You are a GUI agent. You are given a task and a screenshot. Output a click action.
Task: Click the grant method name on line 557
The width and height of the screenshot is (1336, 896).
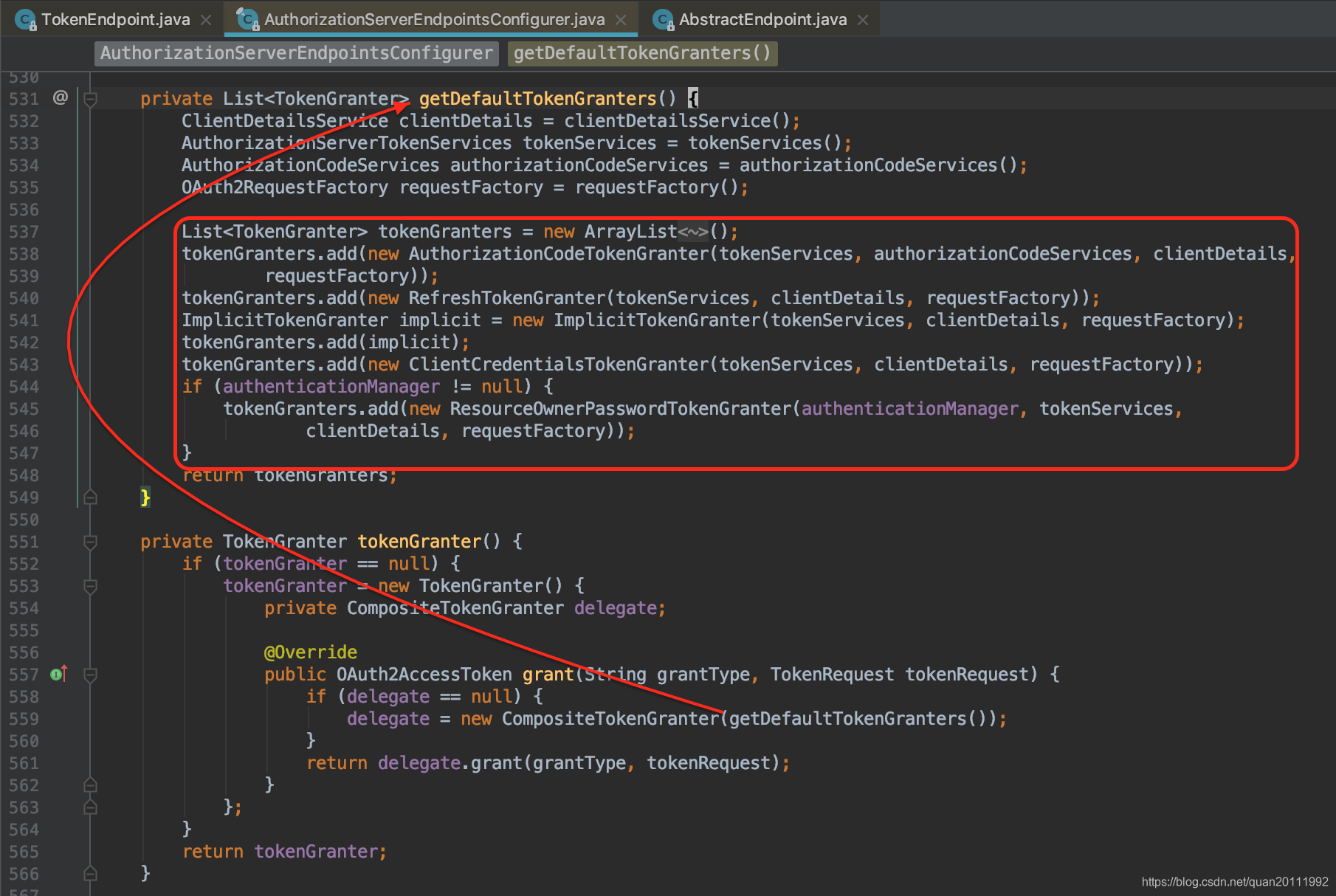tap(548, 675)
